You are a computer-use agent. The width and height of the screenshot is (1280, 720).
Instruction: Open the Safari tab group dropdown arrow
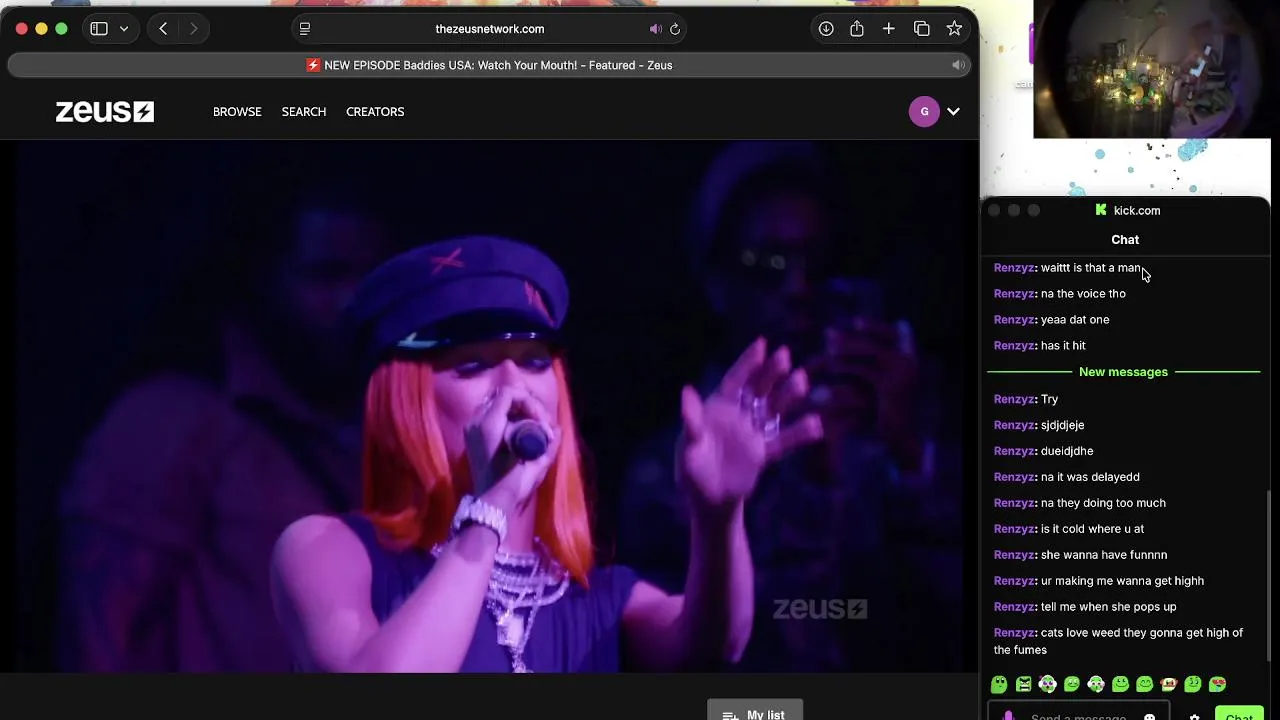click(x=124, y=29)
